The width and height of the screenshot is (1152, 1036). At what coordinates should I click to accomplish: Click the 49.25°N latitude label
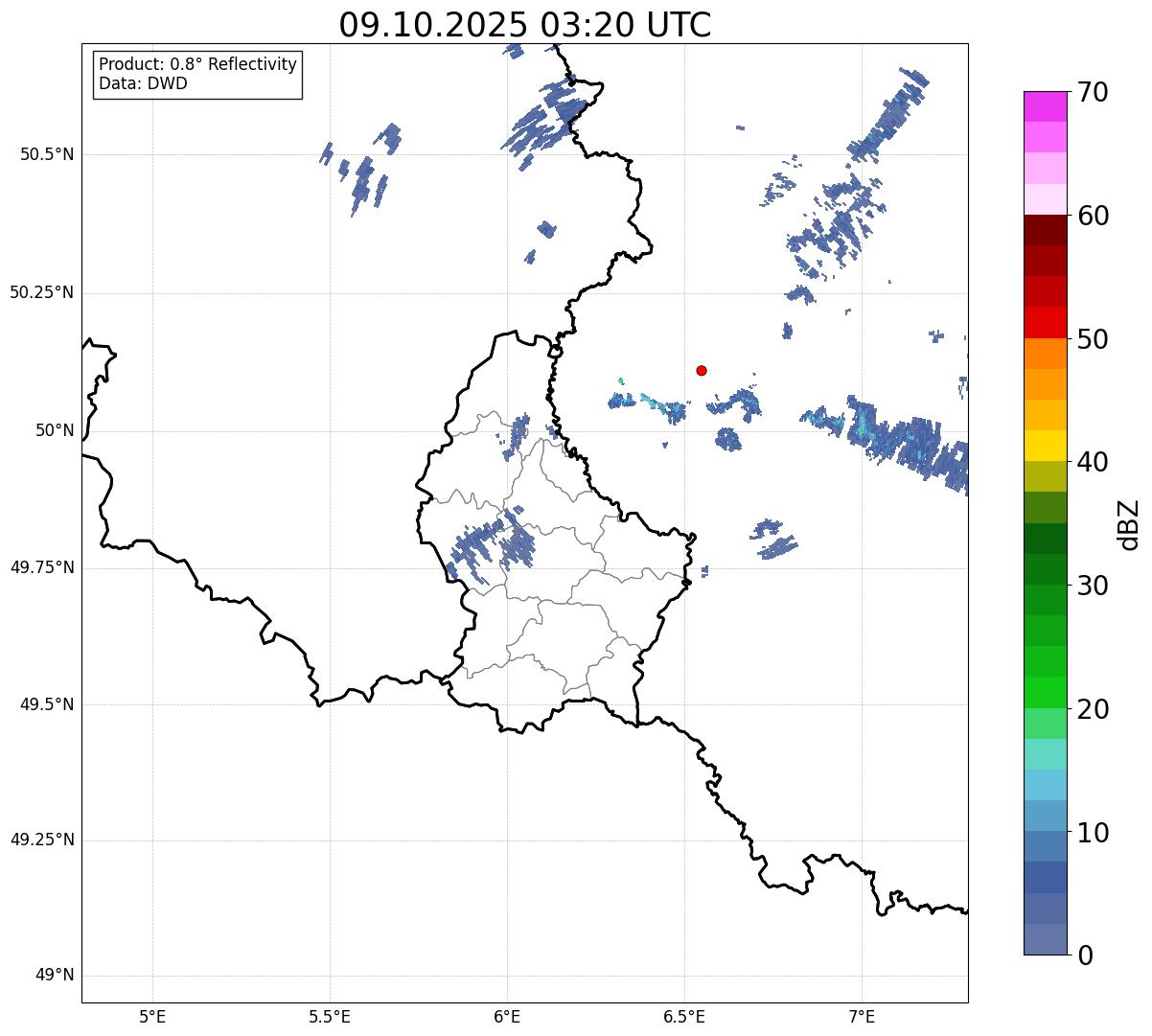point(42,840)
